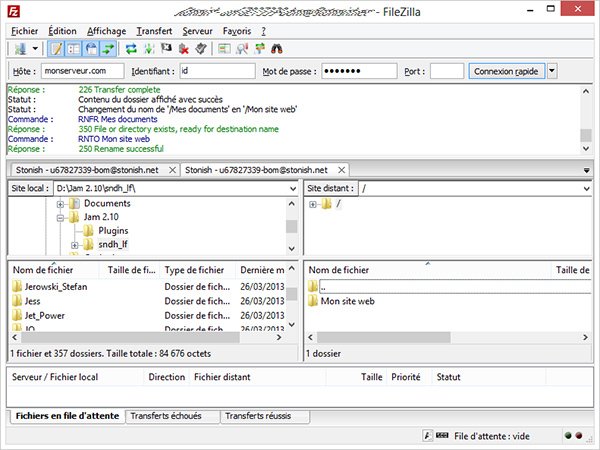Toggle the transfer queue display

(x=108, y=48)
